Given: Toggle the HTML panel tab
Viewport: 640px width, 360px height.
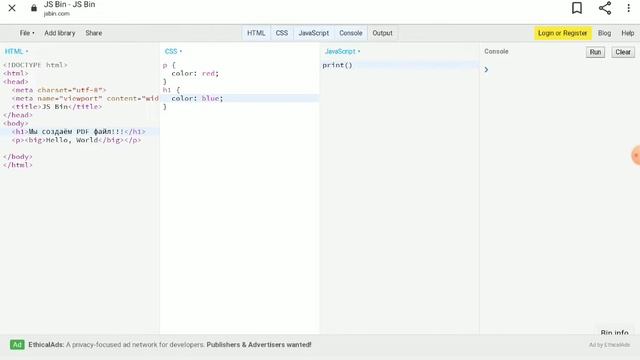Looking at the screenshot, I should coord(256,33).
